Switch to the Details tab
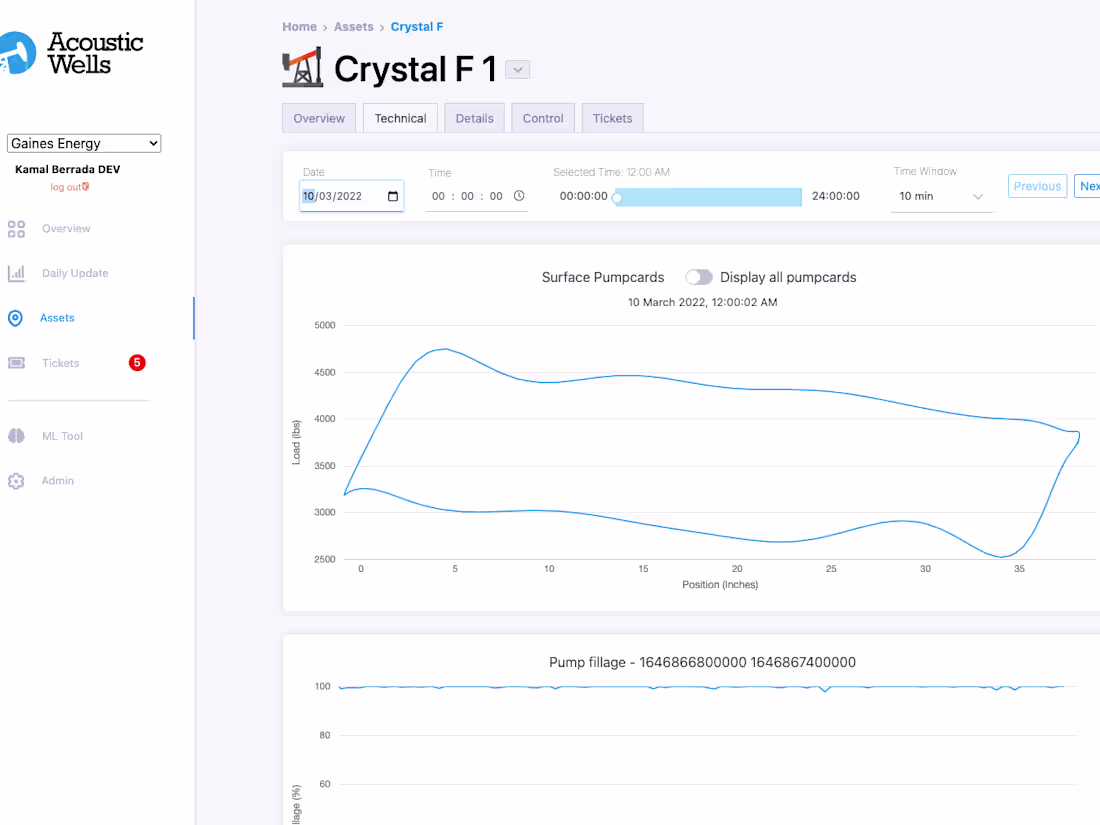Screen dimensions: 1100x825 tap(474, 118)
